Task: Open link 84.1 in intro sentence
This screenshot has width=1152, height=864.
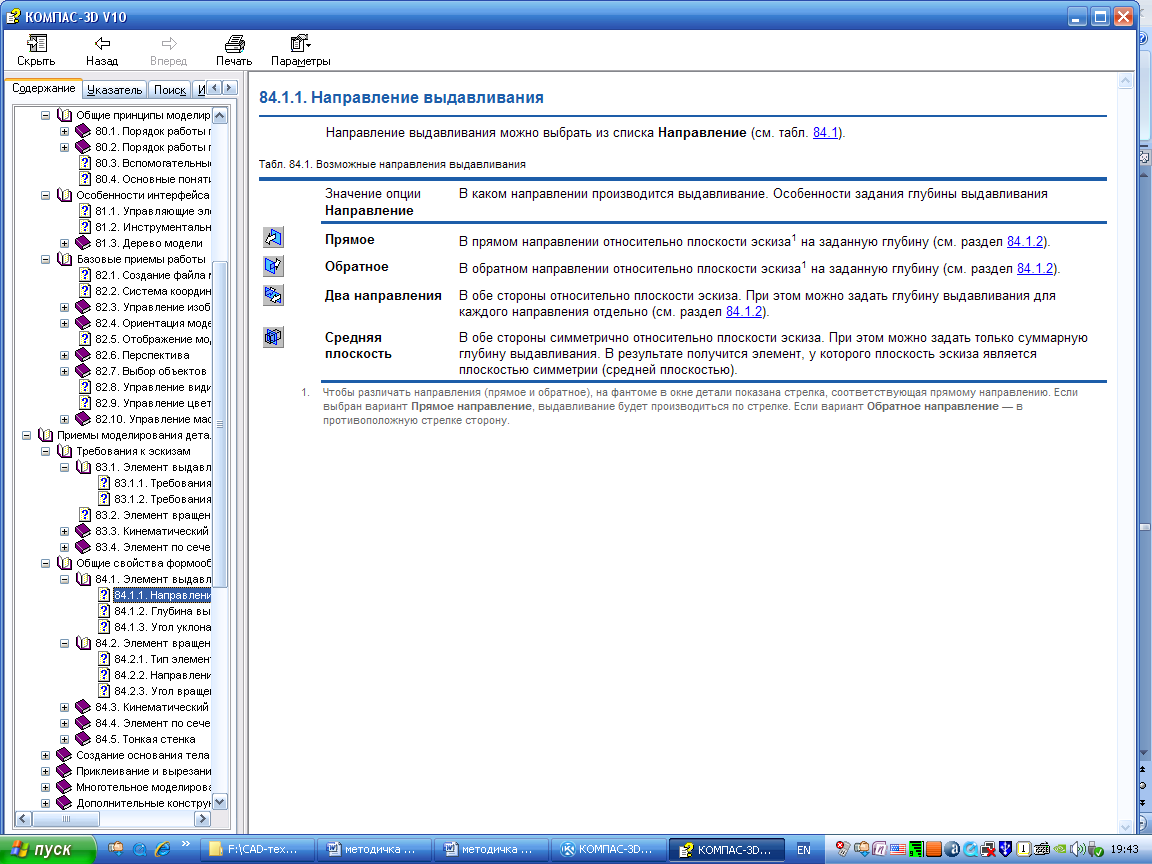Action: [x=825, y=133]
